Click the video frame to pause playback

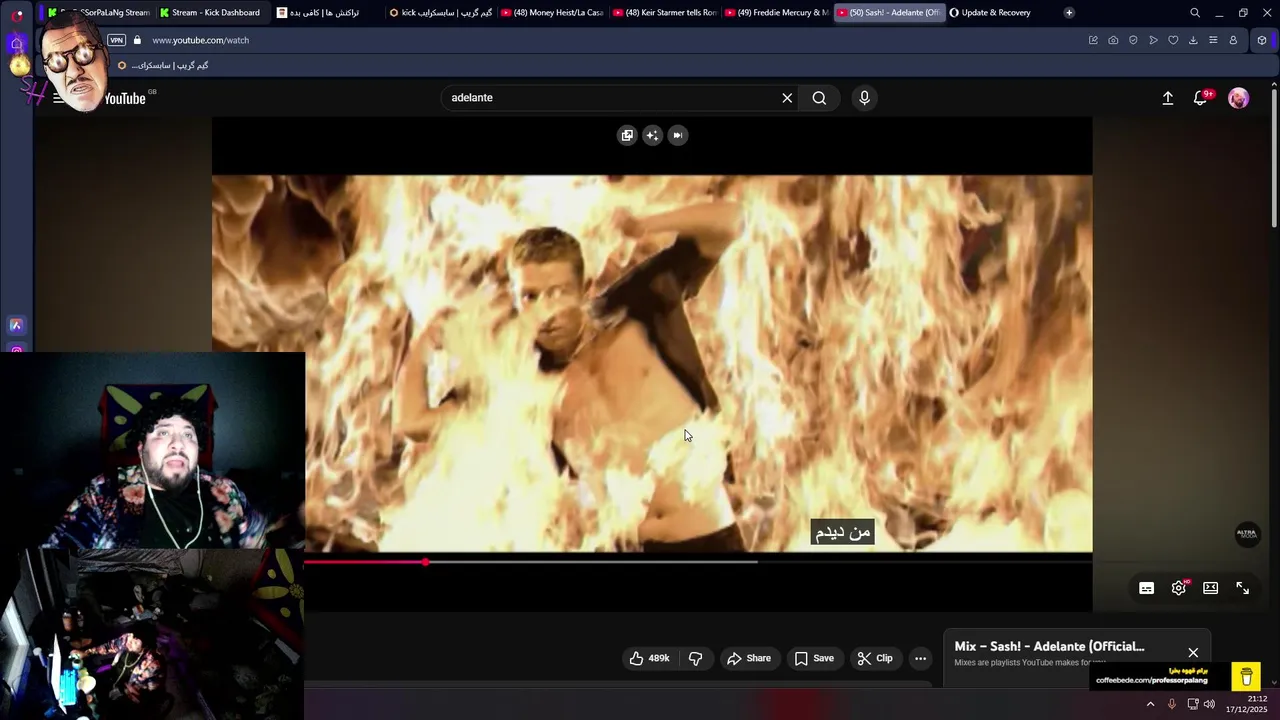(x=652, y=363)
